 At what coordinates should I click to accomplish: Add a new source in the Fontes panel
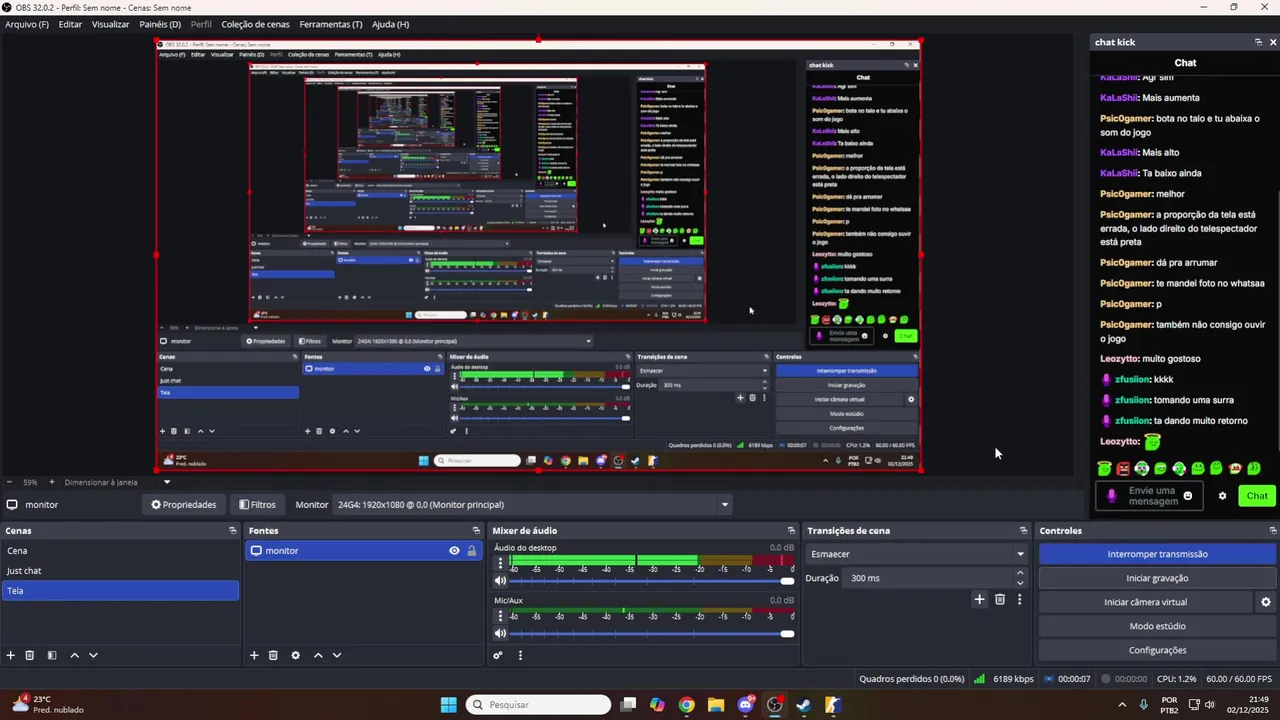tap(254, 655)
